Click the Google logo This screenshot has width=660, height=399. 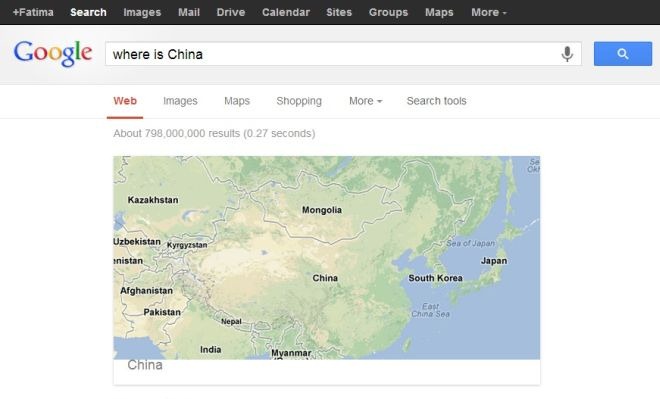53,53
